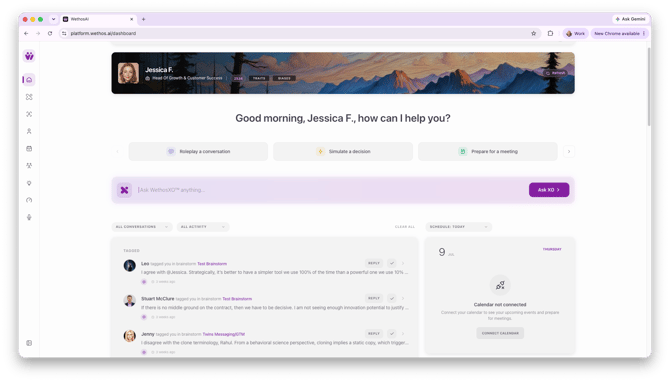Reply to Stuart McClure's tagged message

(x=374, y=298)
